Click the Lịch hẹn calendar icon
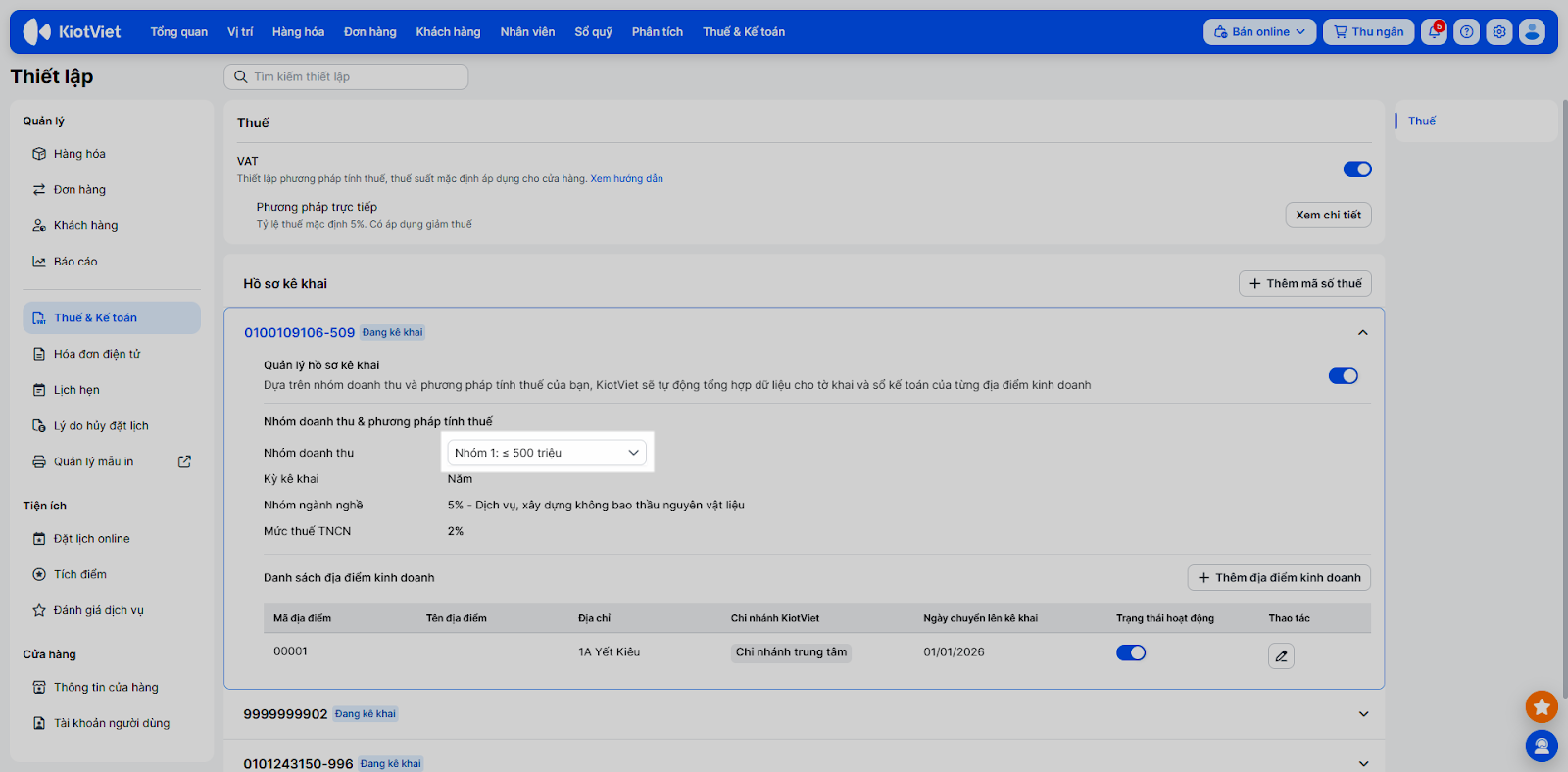Viewport: 1568px width, 772px height. [39, 390]
